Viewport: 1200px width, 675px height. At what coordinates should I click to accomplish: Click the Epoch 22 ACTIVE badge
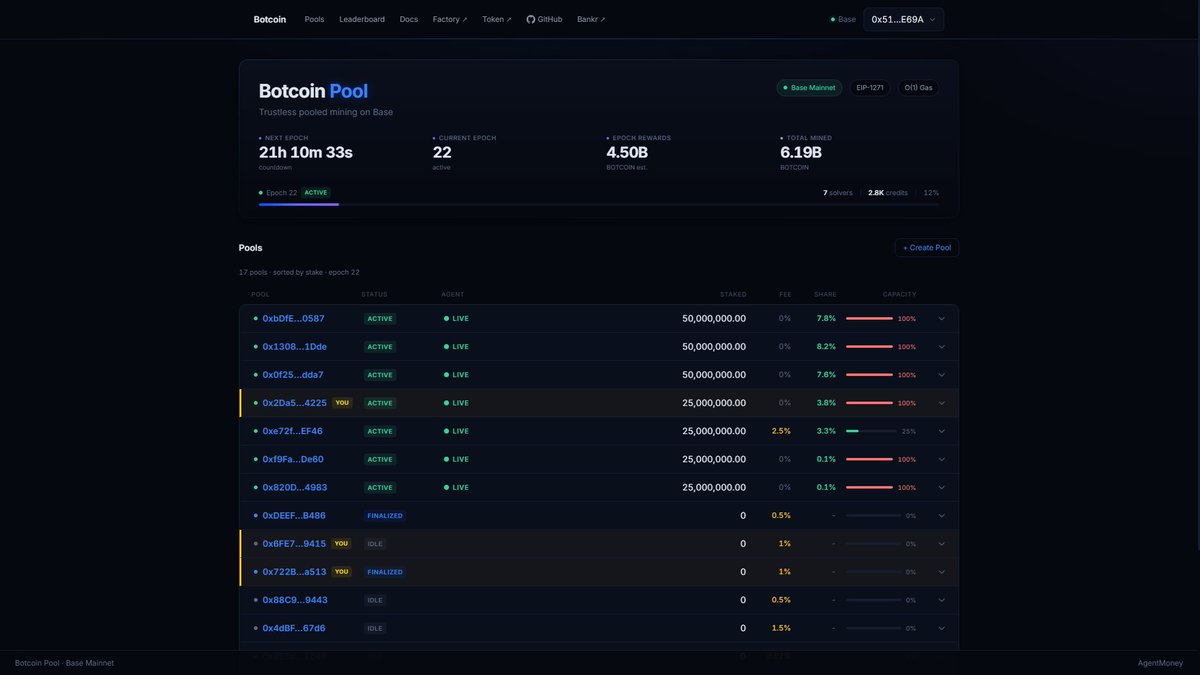316,192
